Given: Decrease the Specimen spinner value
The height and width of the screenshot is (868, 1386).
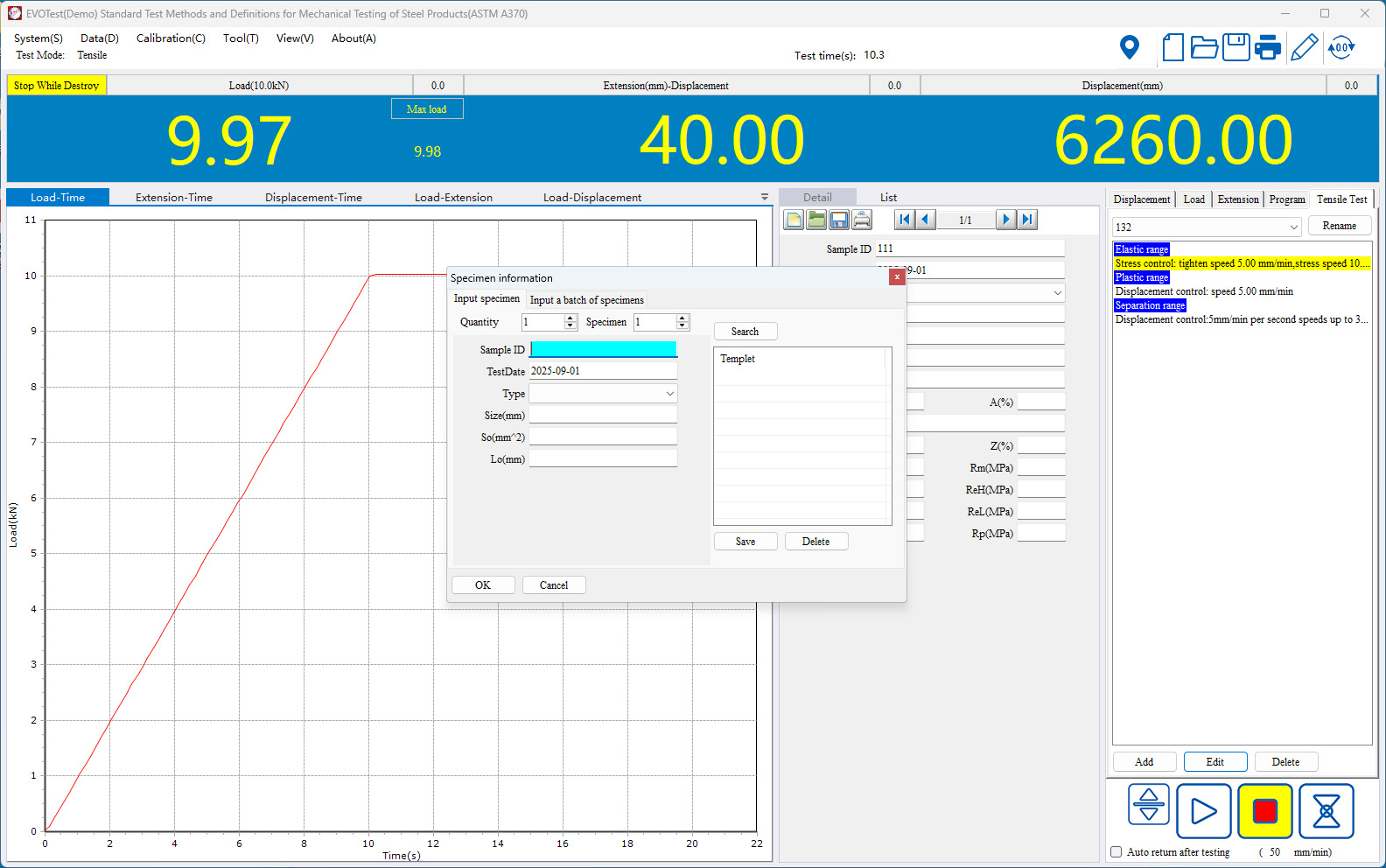Looking at the screenshot, I should [682, 326].
